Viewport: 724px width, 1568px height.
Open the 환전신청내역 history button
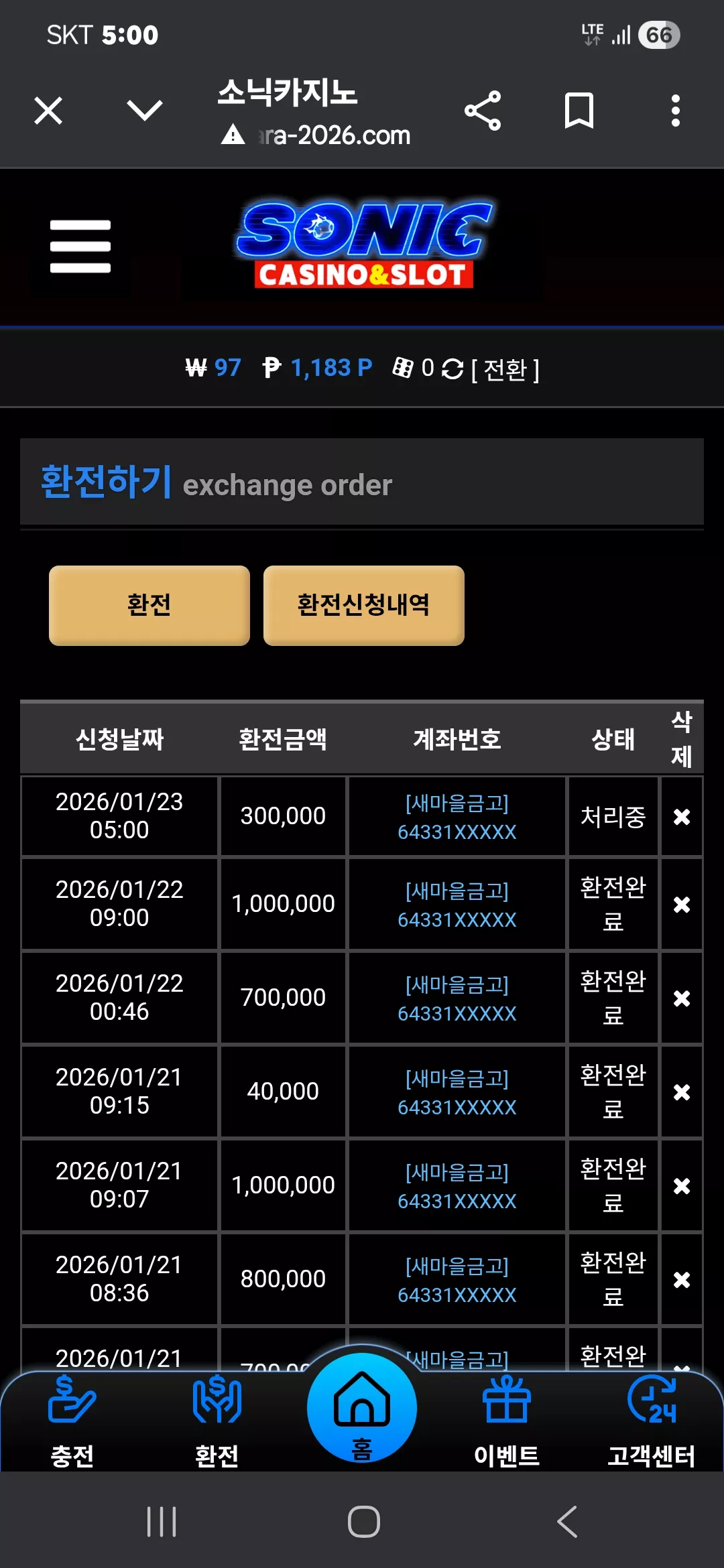(x=364, y=605)
